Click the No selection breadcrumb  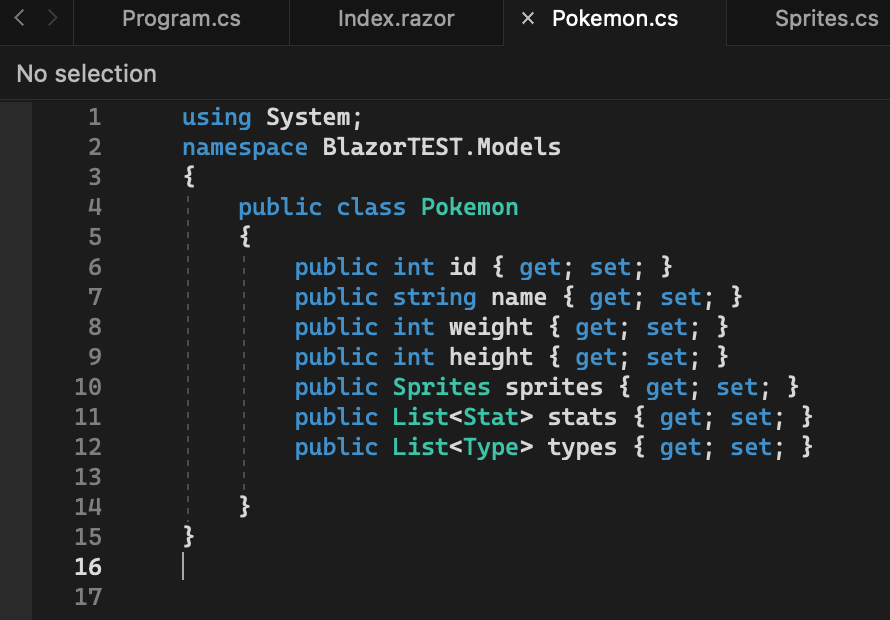pyautogui.click(x=86, y=74)
